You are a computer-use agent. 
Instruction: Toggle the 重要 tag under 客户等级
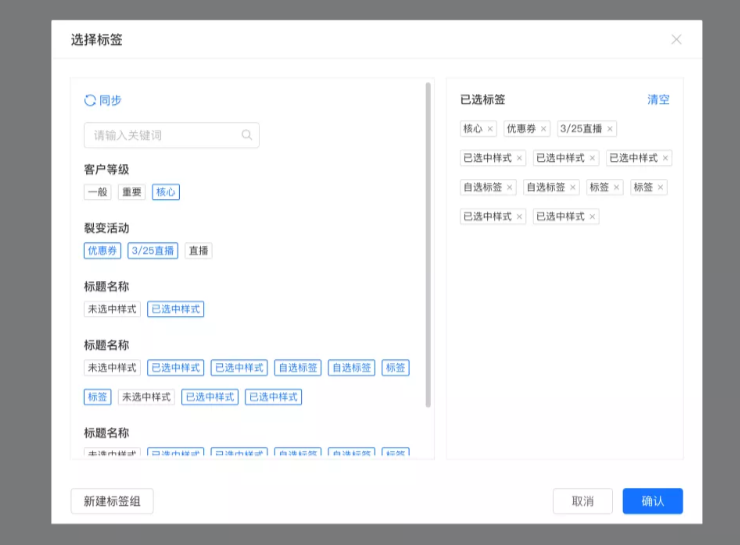(x=132, y=192)
